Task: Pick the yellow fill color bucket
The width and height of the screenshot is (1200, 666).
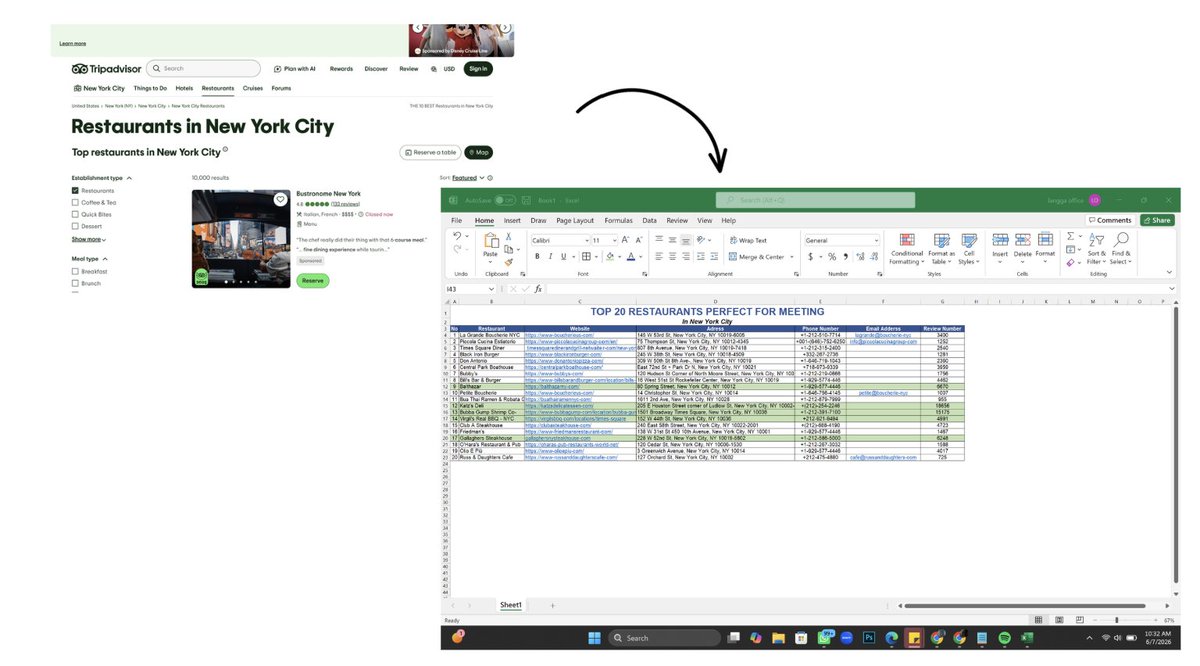Action: click(x=610, y=257)
